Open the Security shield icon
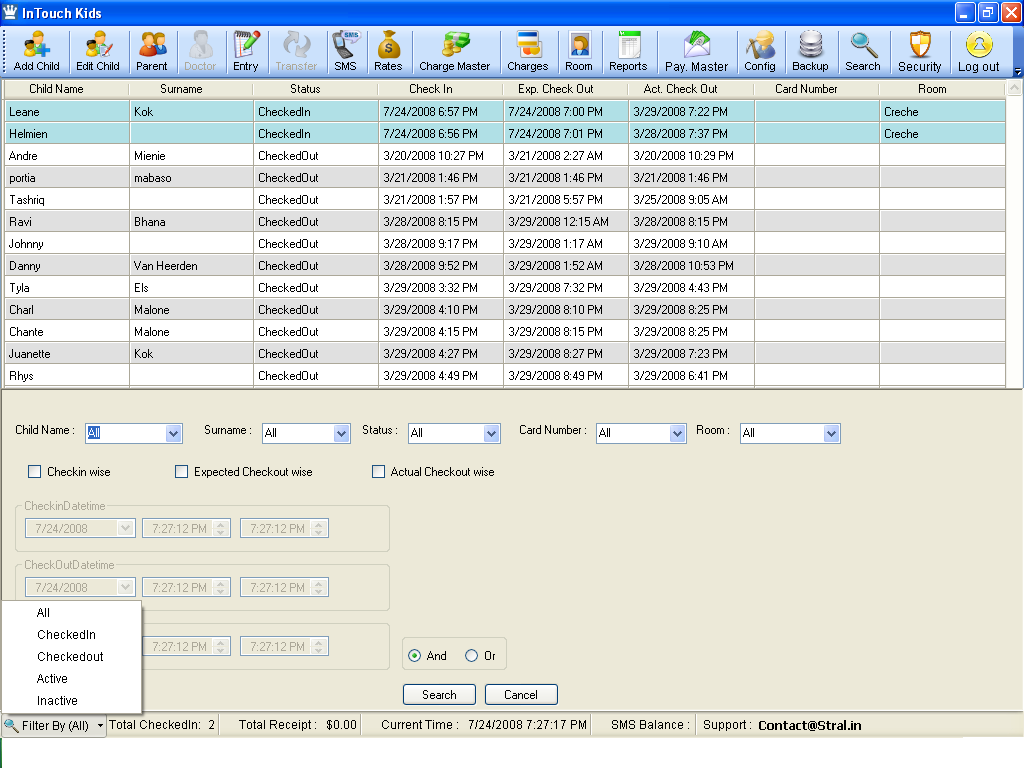 [x=920, y=51]
